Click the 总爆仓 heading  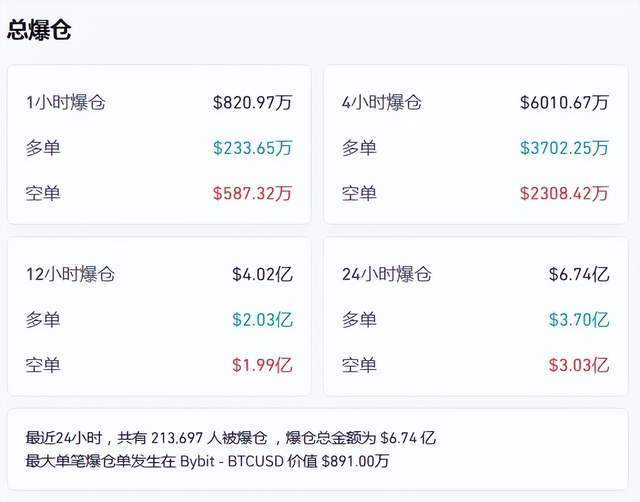point(40,29)
